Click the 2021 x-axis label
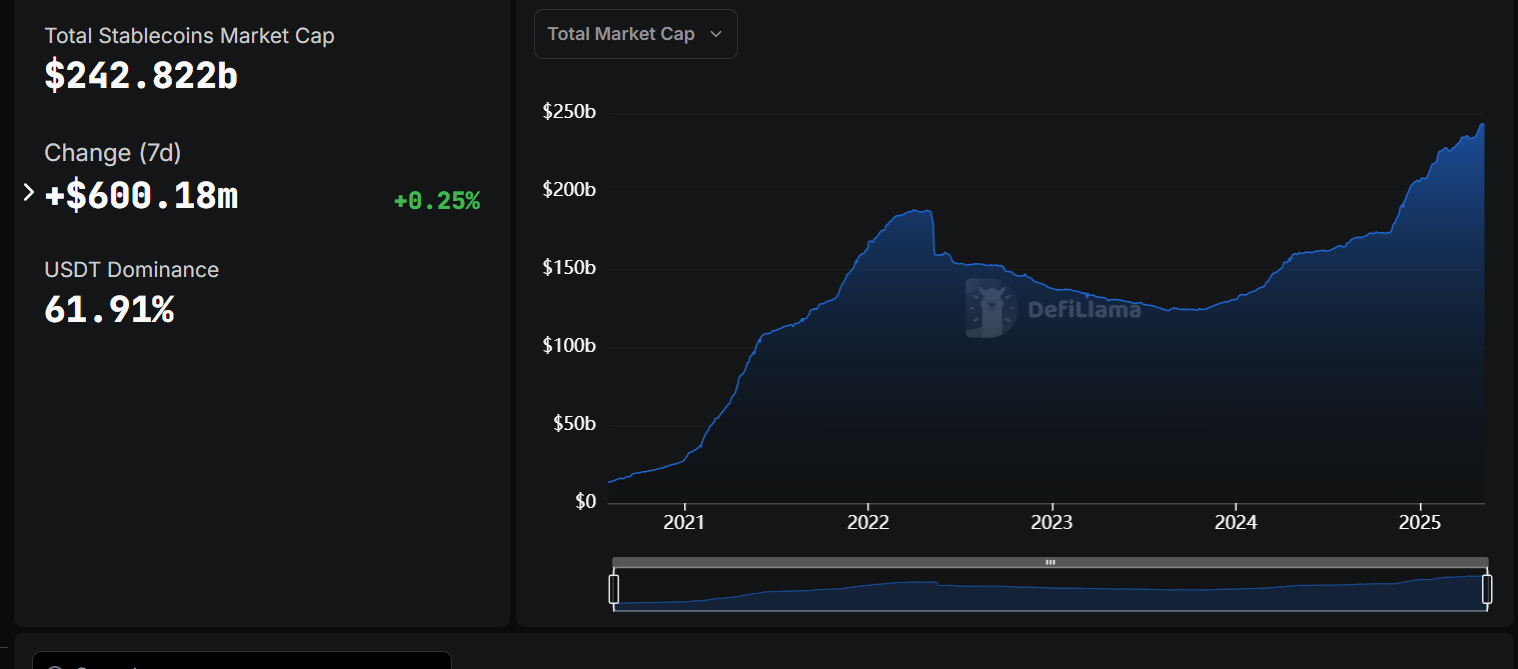This screenshot has width=1518, height=669. click(684, 522)
